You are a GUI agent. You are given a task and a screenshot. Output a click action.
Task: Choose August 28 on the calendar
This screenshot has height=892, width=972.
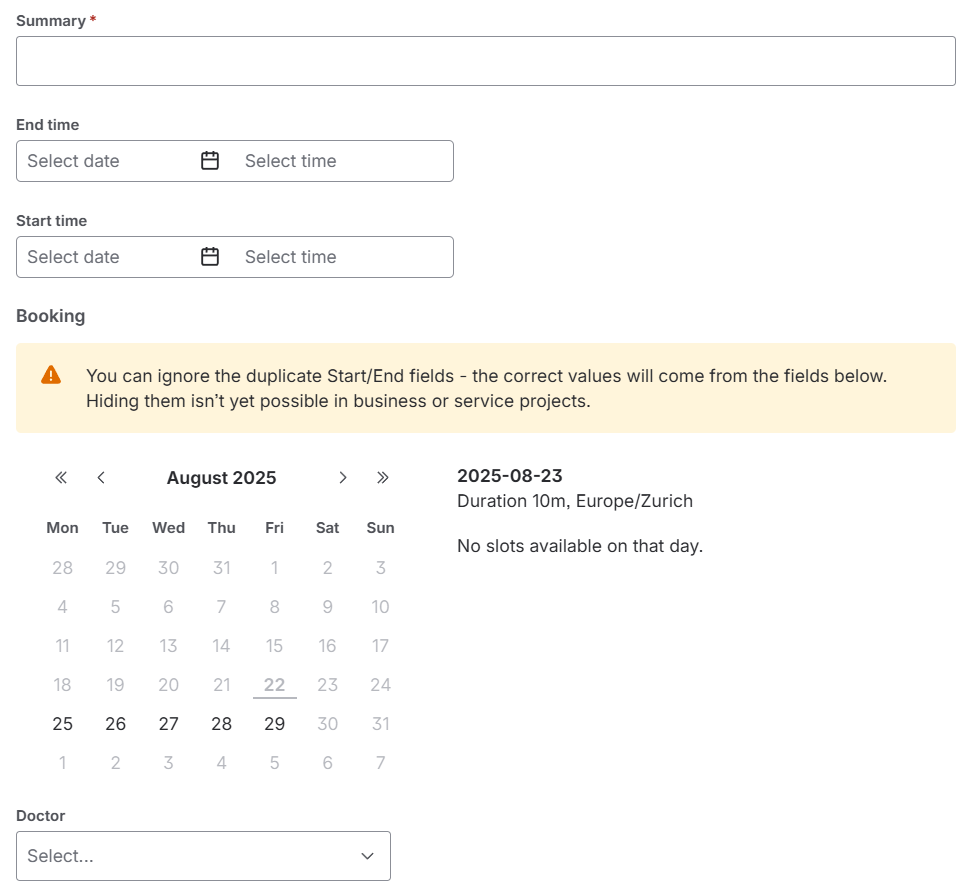point(221,724)
